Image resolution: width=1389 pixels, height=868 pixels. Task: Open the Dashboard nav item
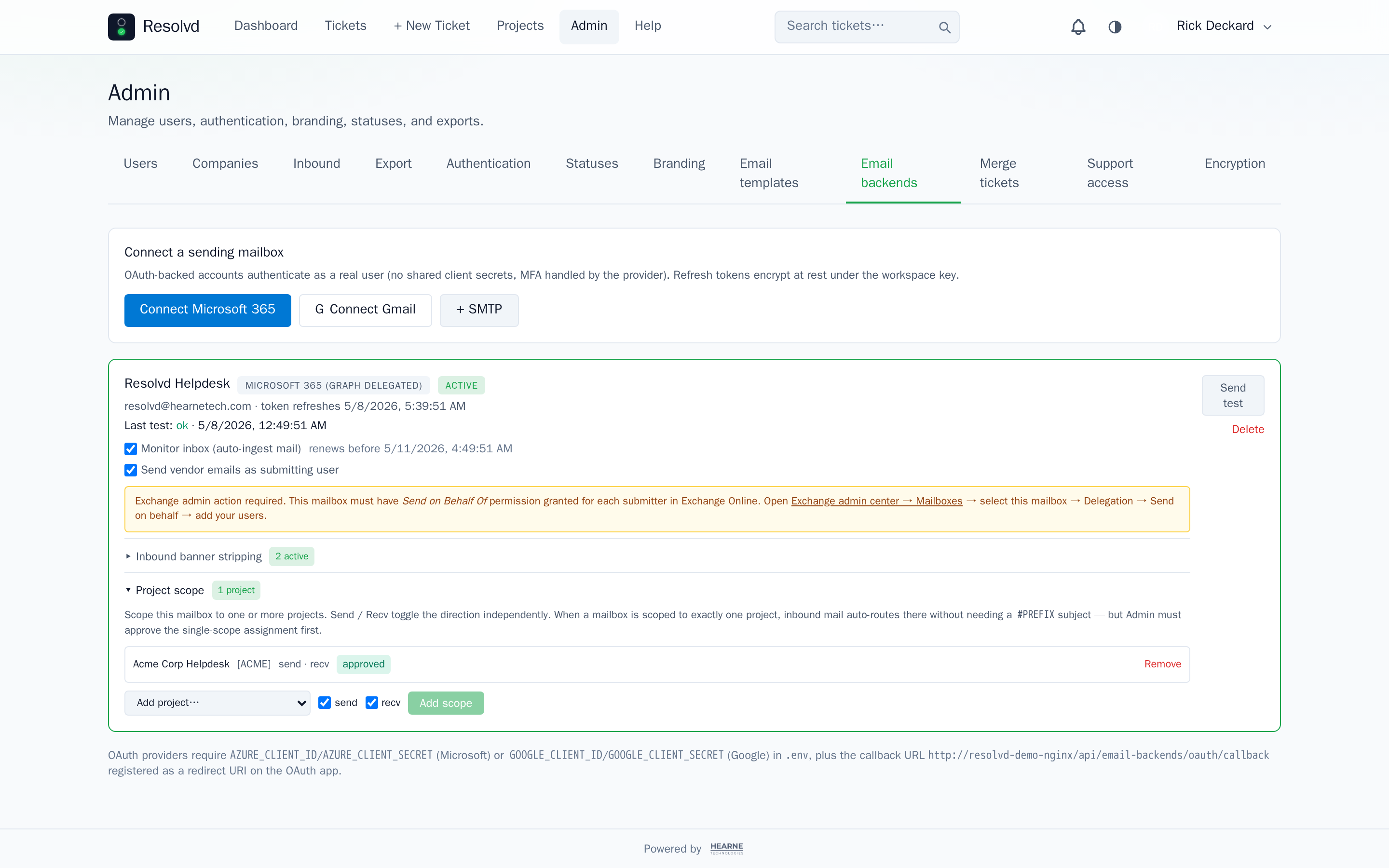point(266,26)
